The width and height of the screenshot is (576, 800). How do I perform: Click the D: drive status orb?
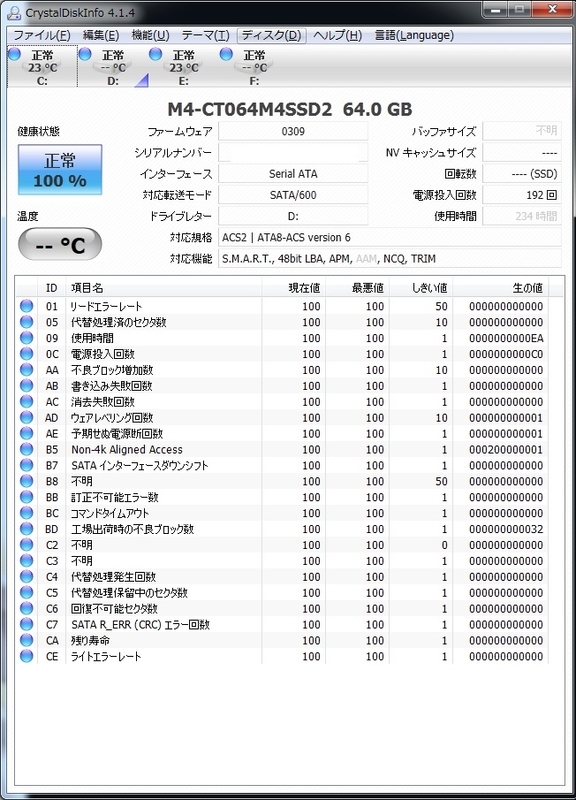(85, 54)
